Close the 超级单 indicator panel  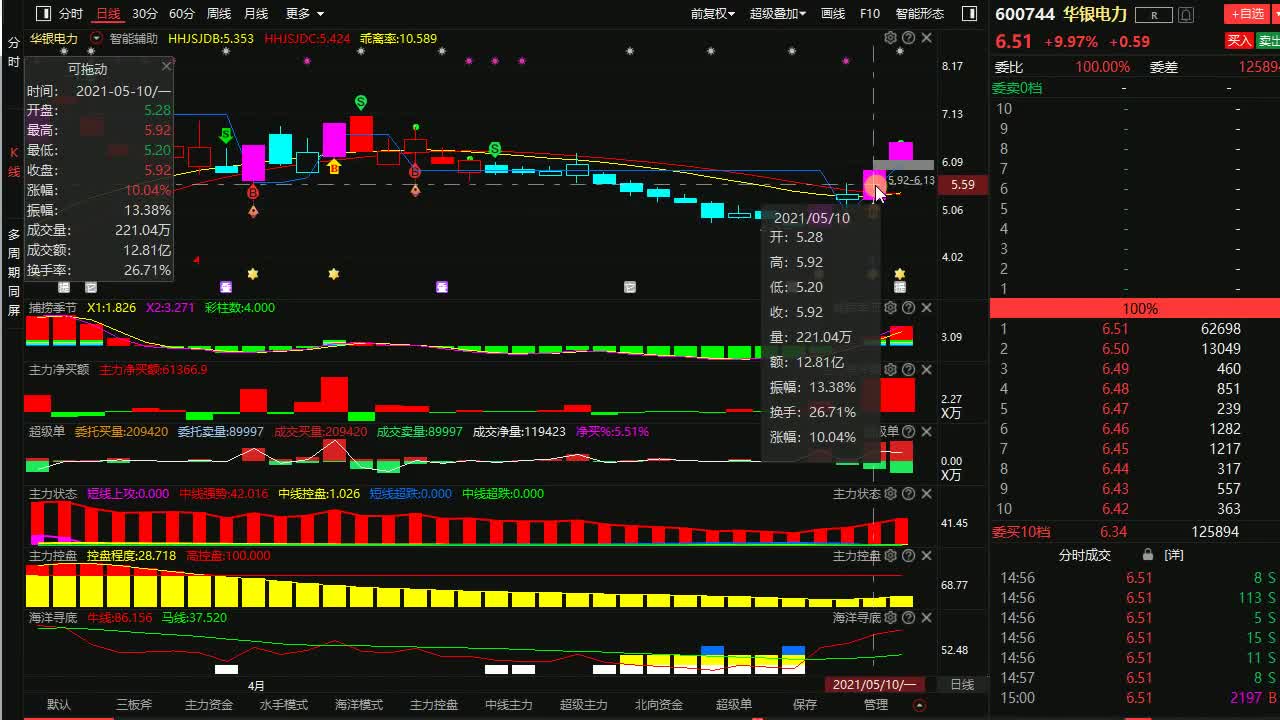[926, 432]
